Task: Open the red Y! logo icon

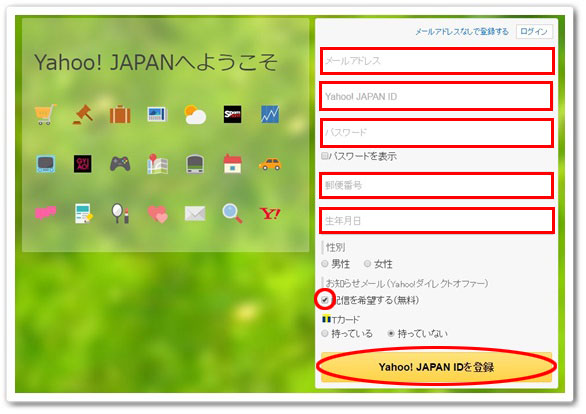Action: tap(270, 213)
